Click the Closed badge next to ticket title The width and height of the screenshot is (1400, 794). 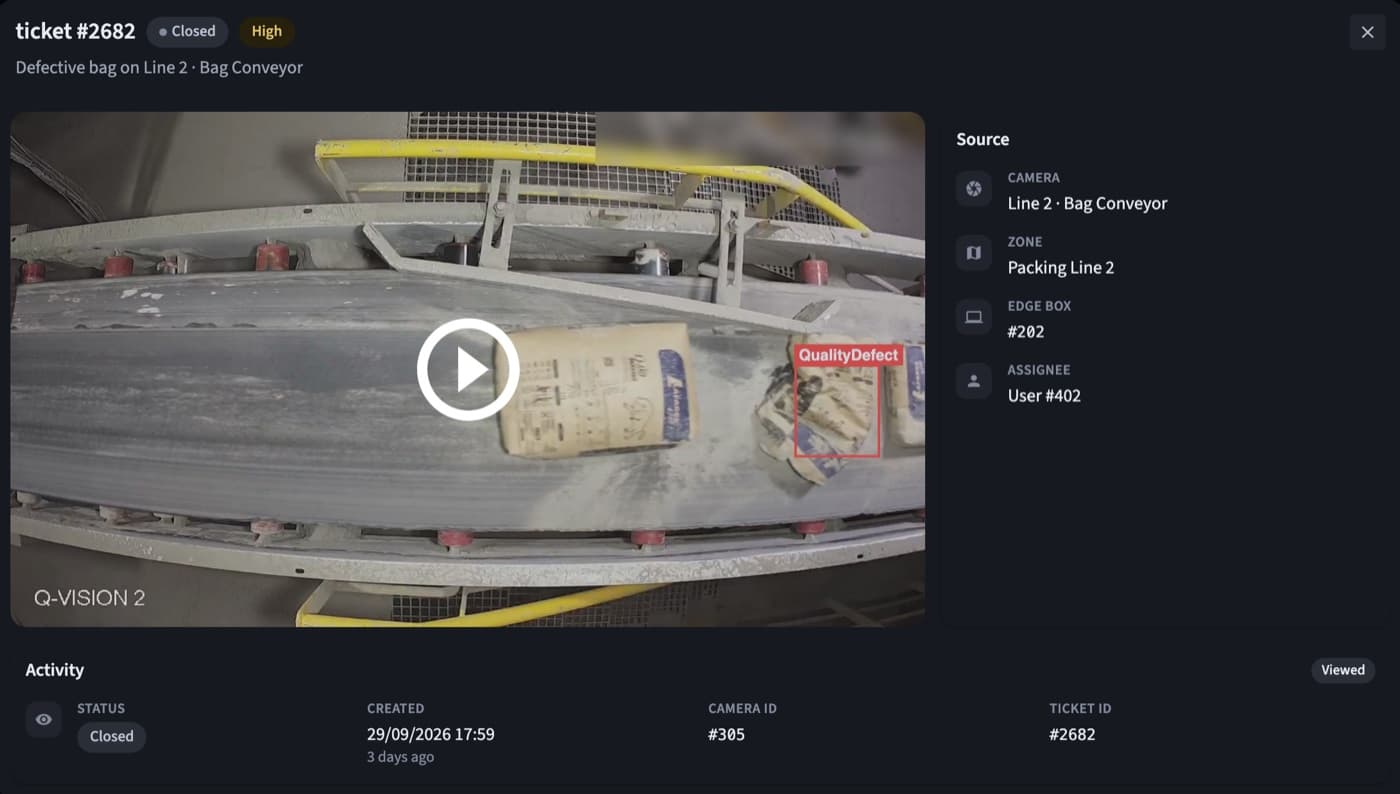(x=187, y=32)
